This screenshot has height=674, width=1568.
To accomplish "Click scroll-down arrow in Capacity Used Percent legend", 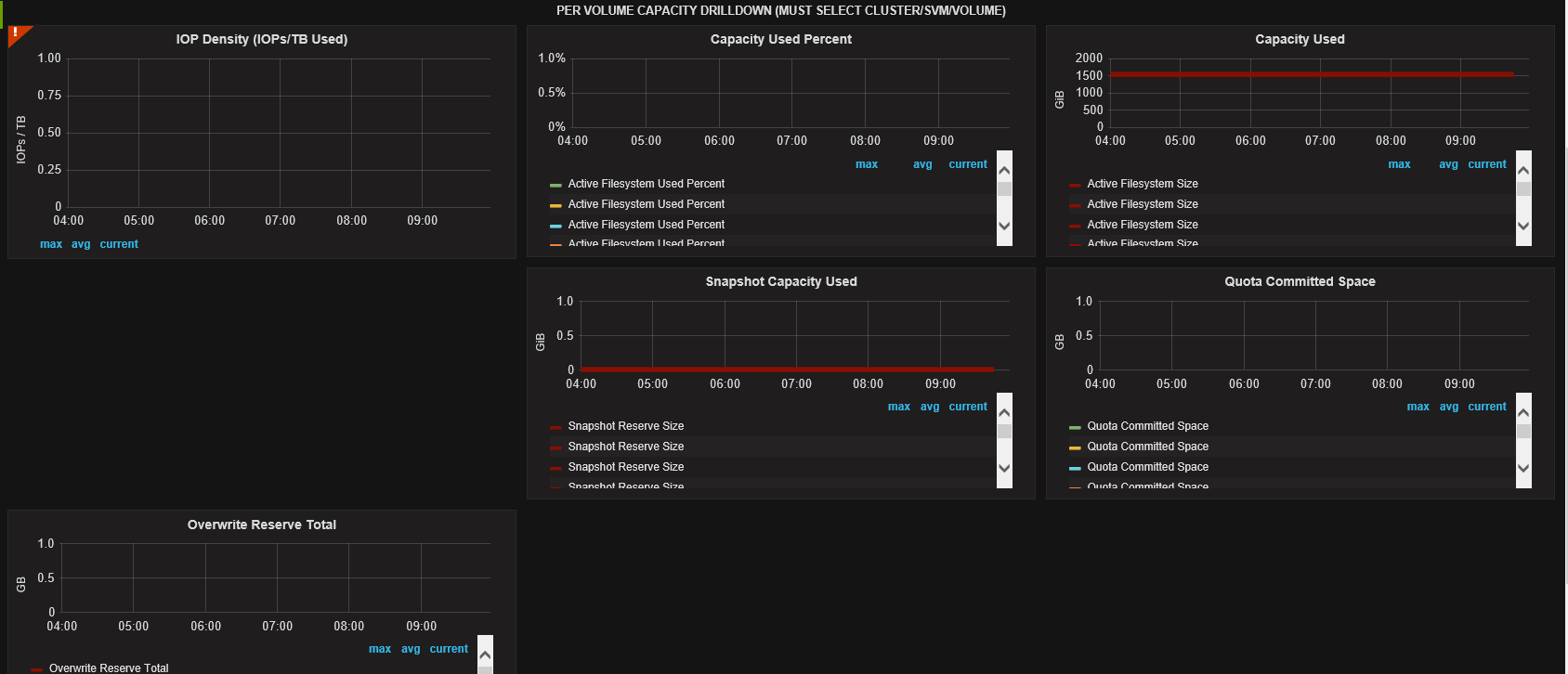I will tap(1004, 226).
